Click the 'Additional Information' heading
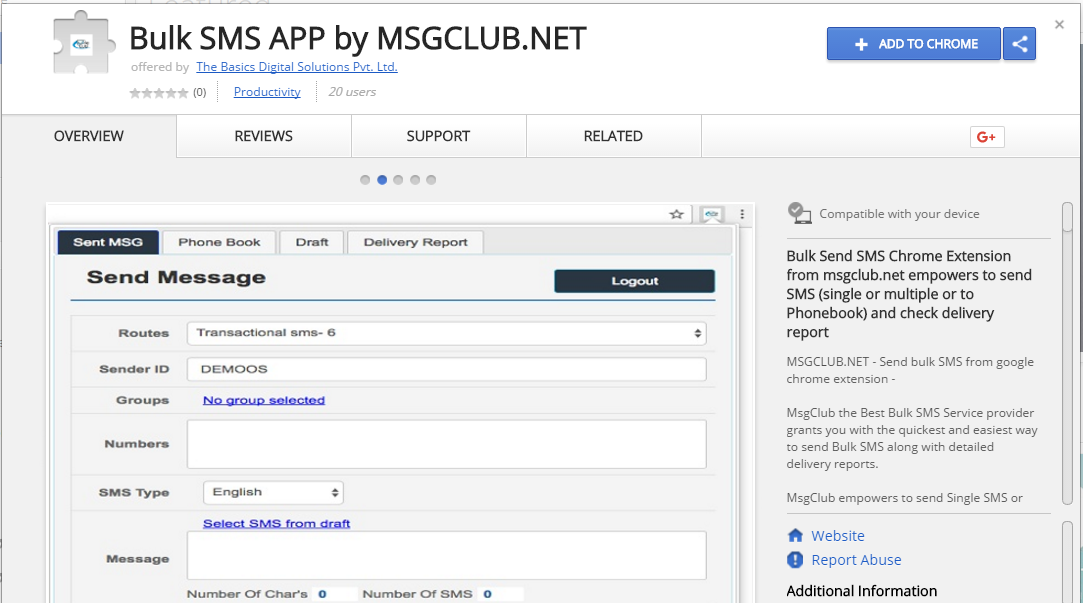The image size is (1083, 603). click(862, 591)
